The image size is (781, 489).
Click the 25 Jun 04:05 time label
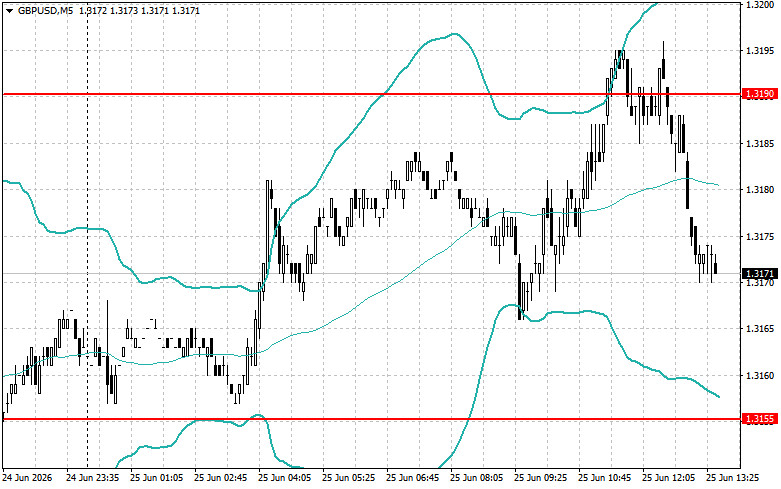tap(284, 478)
